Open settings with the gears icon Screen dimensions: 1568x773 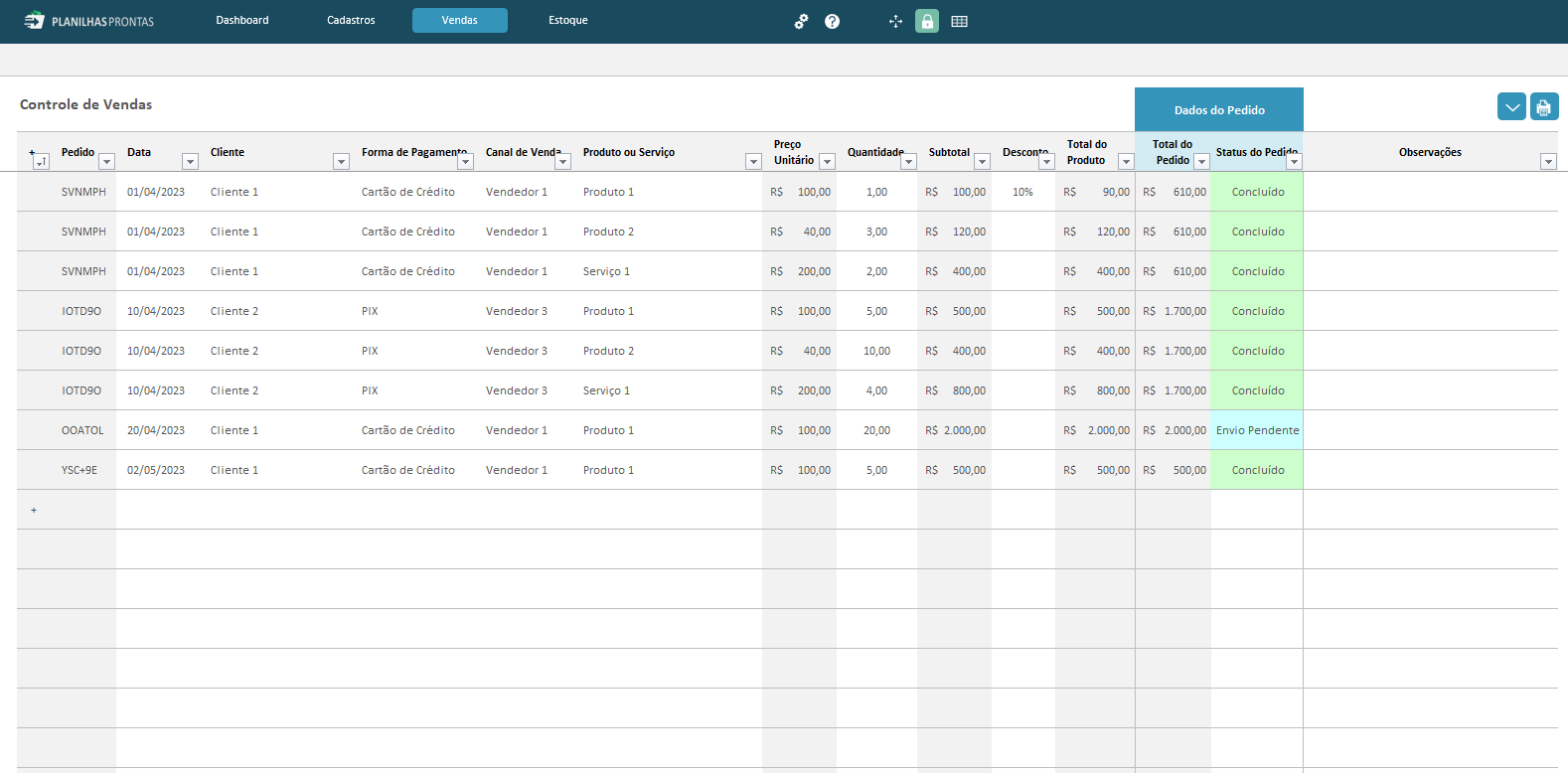(x=801, y=21)
